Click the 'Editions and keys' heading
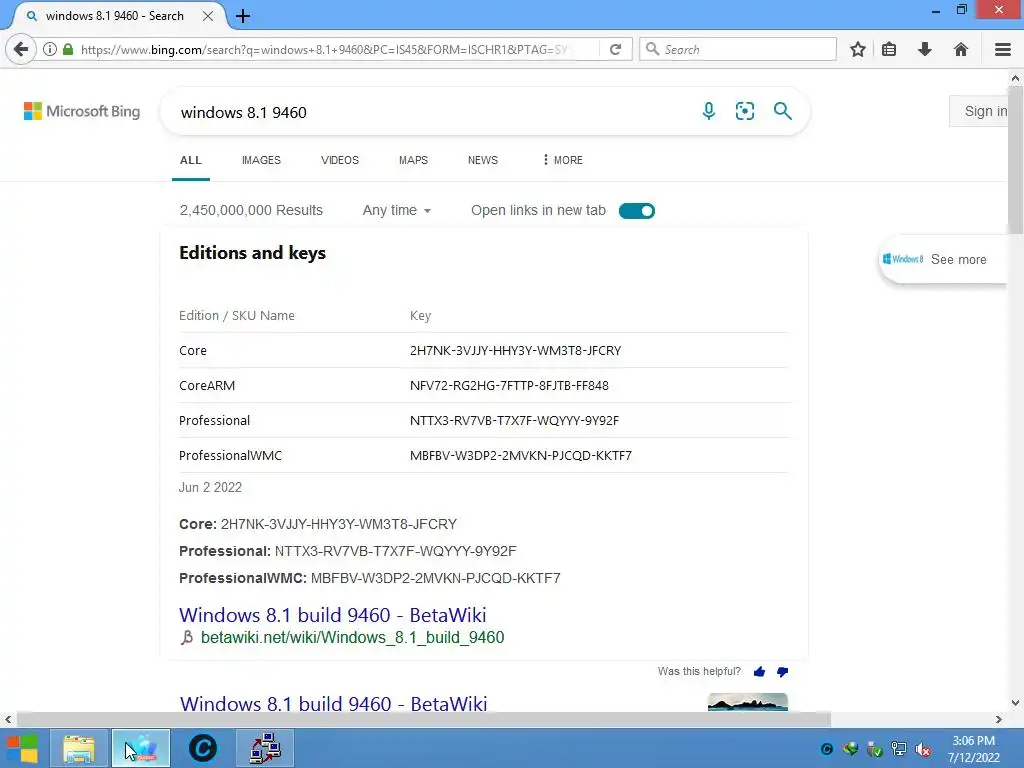Viewport: 1024px width, 768px height. coord(252,253)
